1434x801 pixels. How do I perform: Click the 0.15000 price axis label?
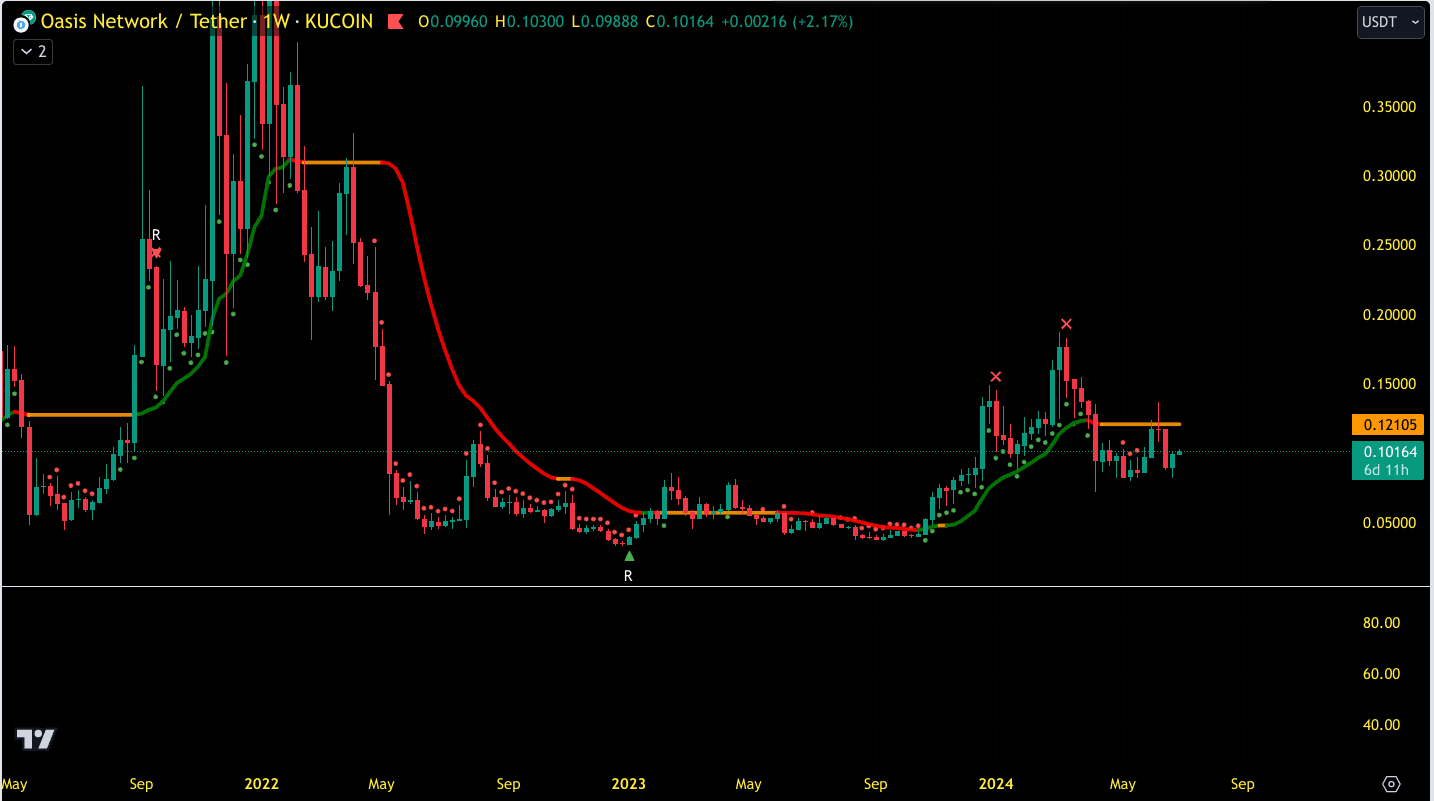pyautogui.click(x=1390, y=384)
